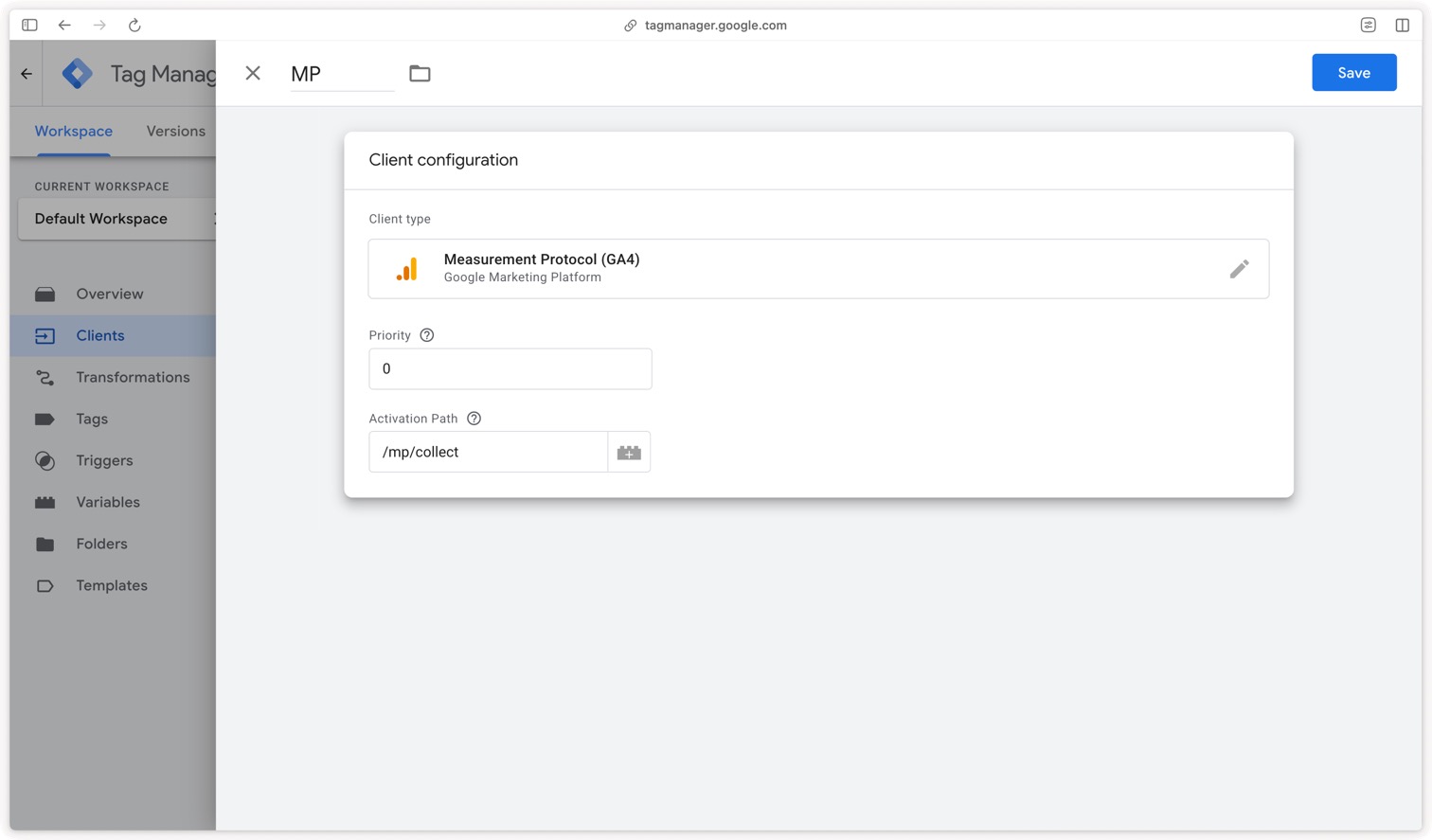Open the Activation Path help icon
1432x840 pixels.
coord(474,419)
